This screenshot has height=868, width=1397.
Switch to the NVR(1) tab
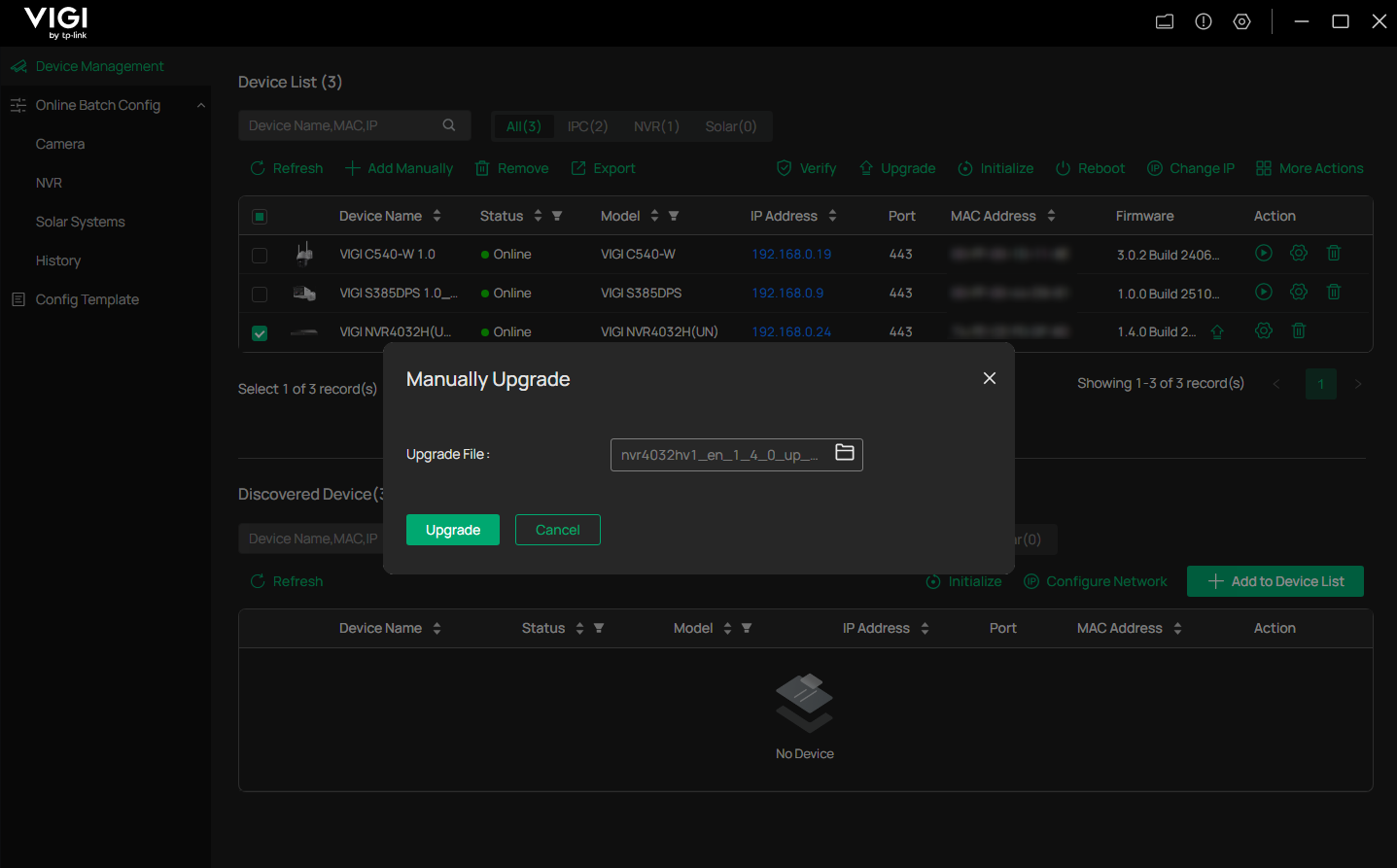point(656,126)
